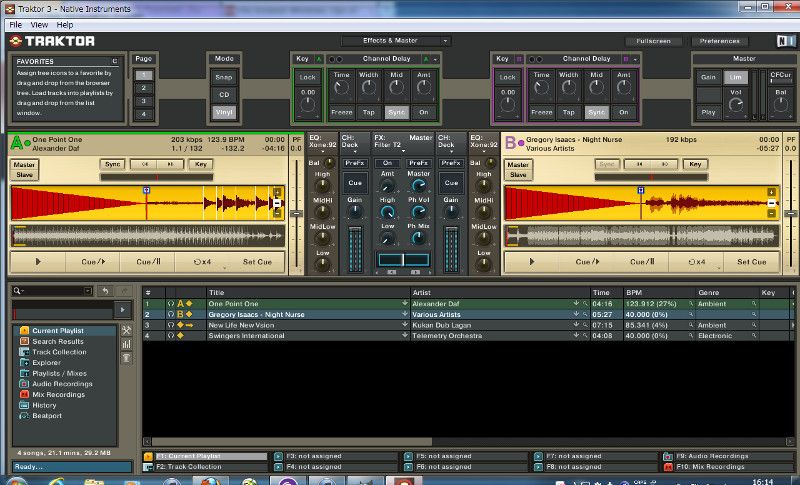
Task: Open Deck A loop size x4 dropdown
Action: coord(224,268)
